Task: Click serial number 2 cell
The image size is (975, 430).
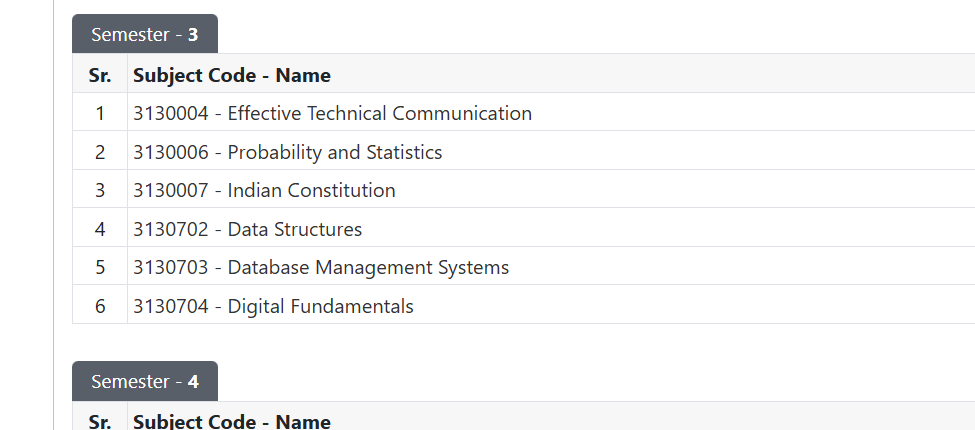Action: pyautogui.click(x=100, y=151)
